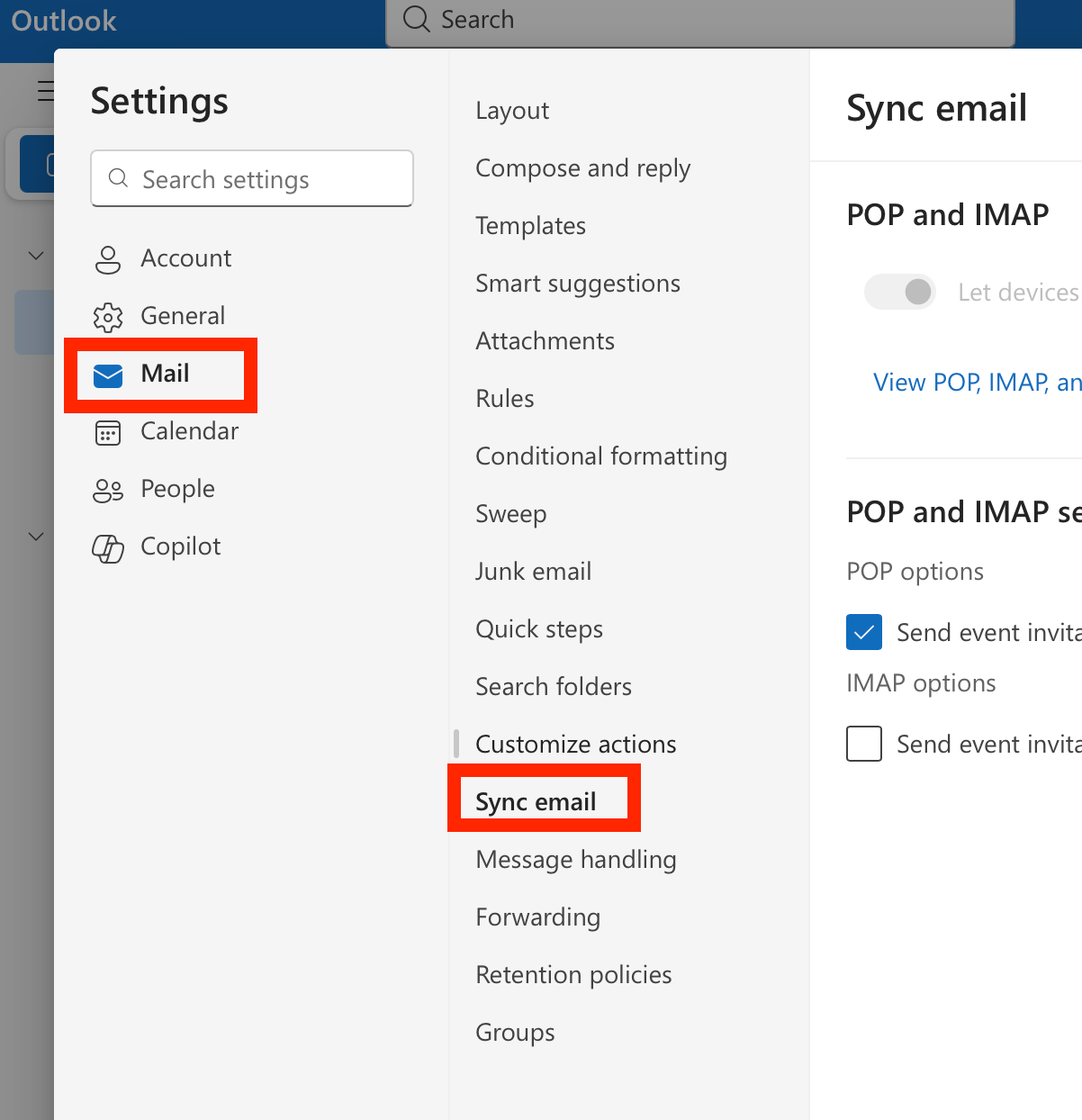Open Quick steps settings
Screen dimensions: 1082x1120
(538, 629)
